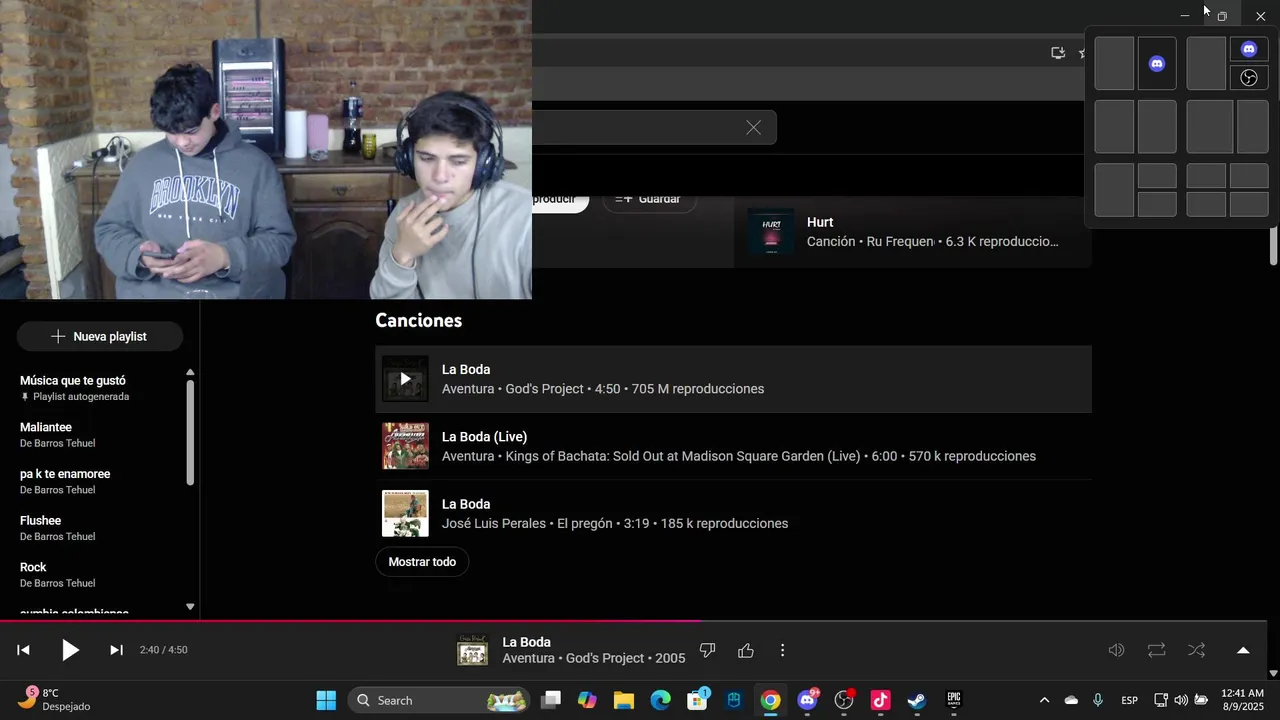Image resolution: width=1280 pixels, height=720 pixels.
Task: Open File Explorer from the taskbar
Action: 624,700
